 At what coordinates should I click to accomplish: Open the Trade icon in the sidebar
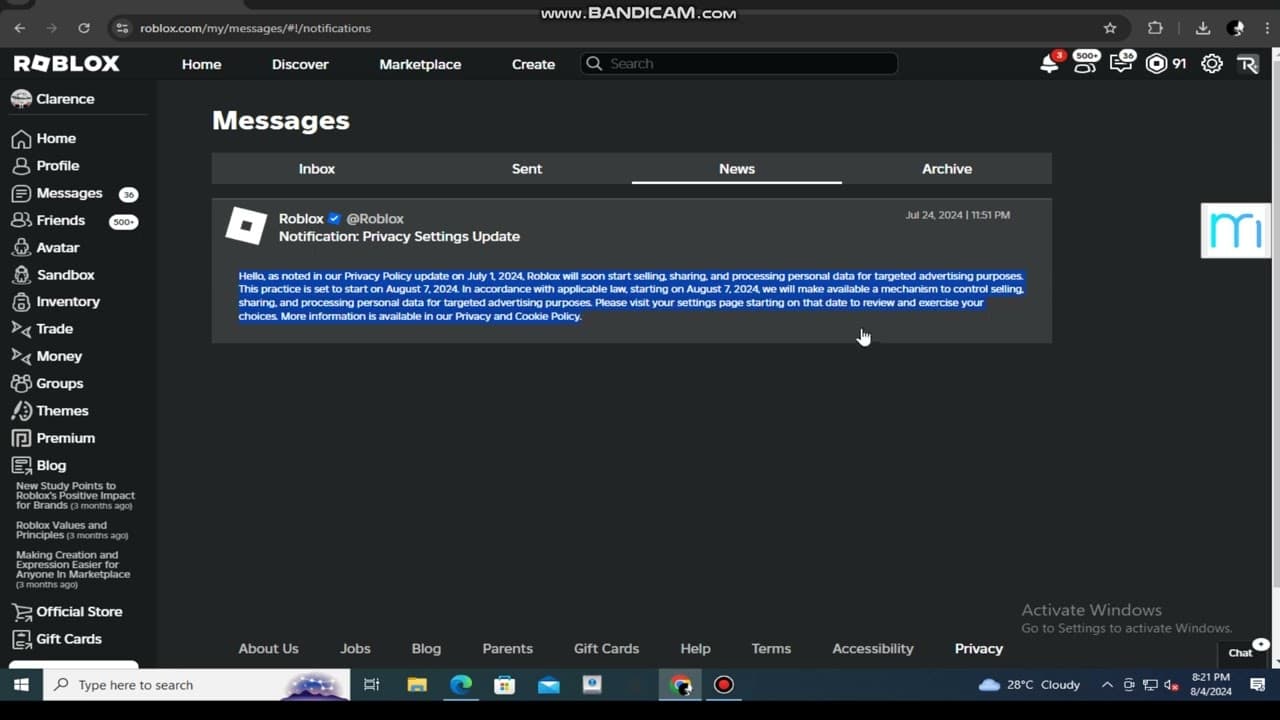[21, 329]
